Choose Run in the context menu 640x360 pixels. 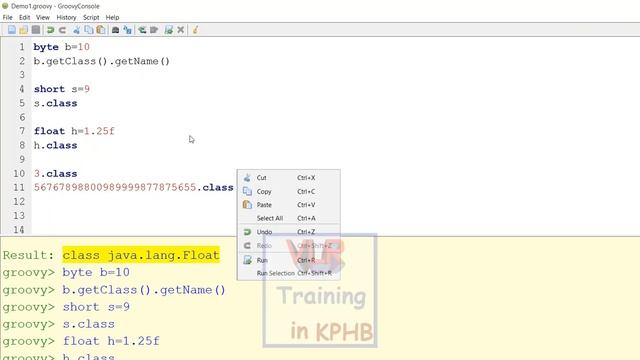(x=289, y=260)
